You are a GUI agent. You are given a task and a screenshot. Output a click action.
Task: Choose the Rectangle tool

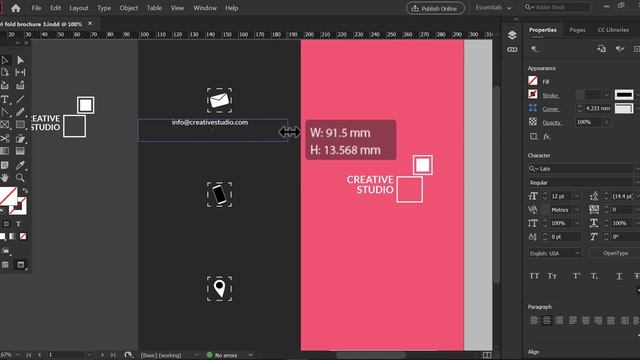pyautogui.click(x=20, y=125)
